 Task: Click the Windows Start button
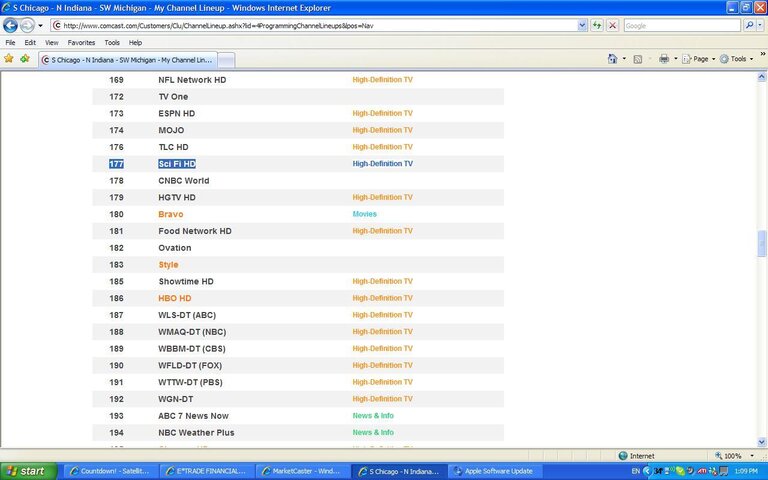[28, 471]
